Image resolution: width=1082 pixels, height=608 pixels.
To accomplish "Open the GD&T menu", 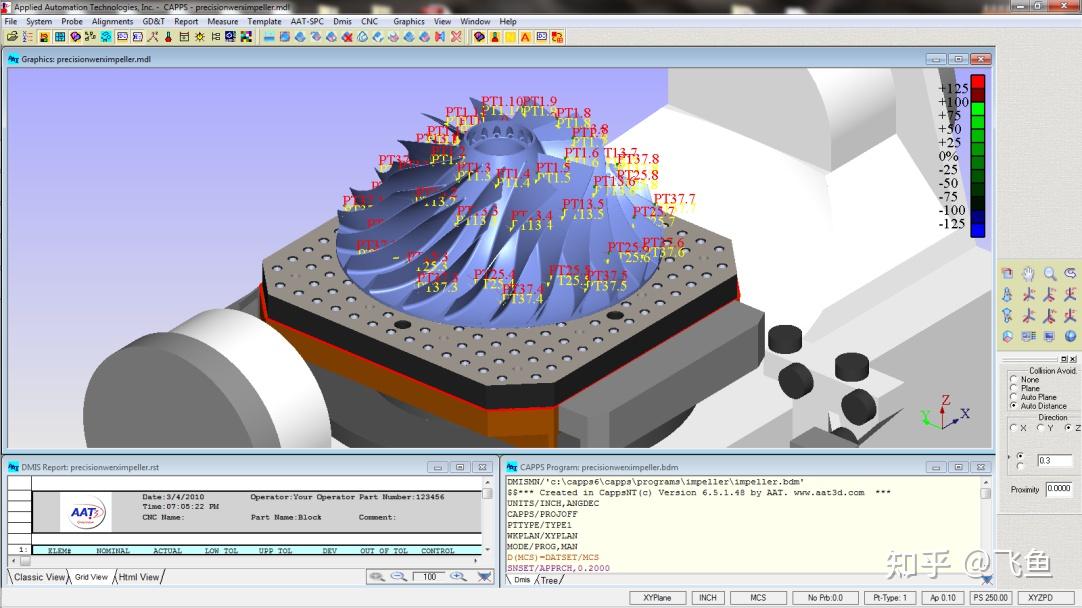I will point(154,21).
